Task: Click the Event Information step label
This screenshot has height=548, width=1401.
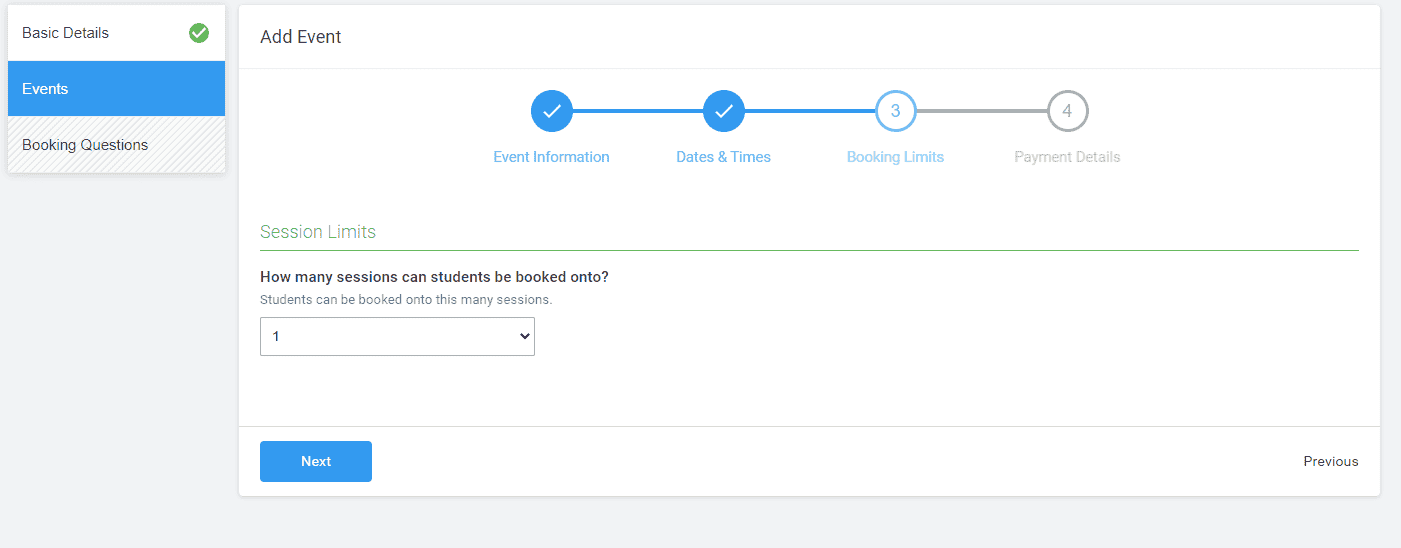Action: tap(551, 157)
